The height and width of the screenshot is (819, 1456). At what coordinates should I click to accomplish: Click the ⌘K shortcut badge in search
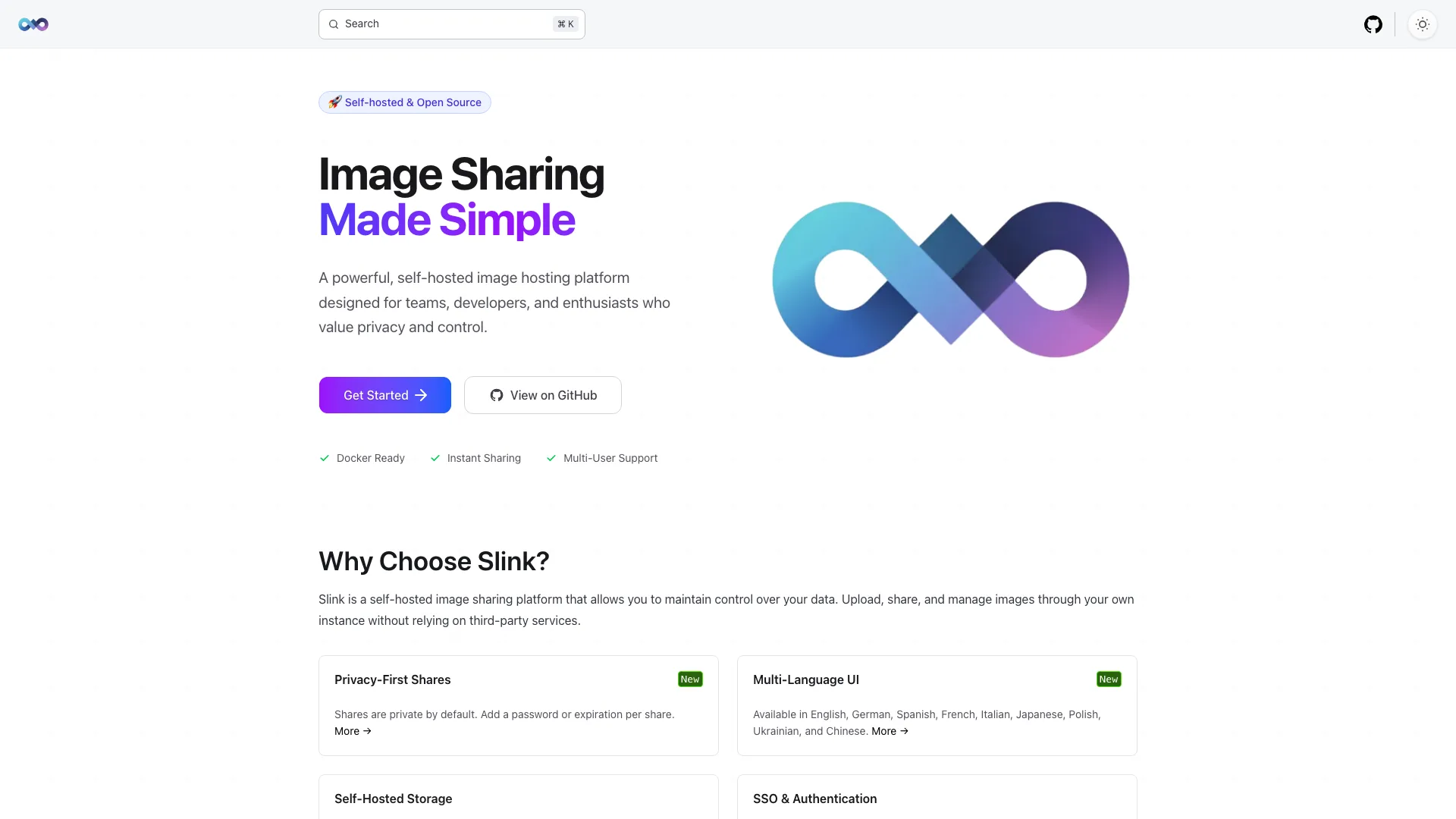[566, 24]
